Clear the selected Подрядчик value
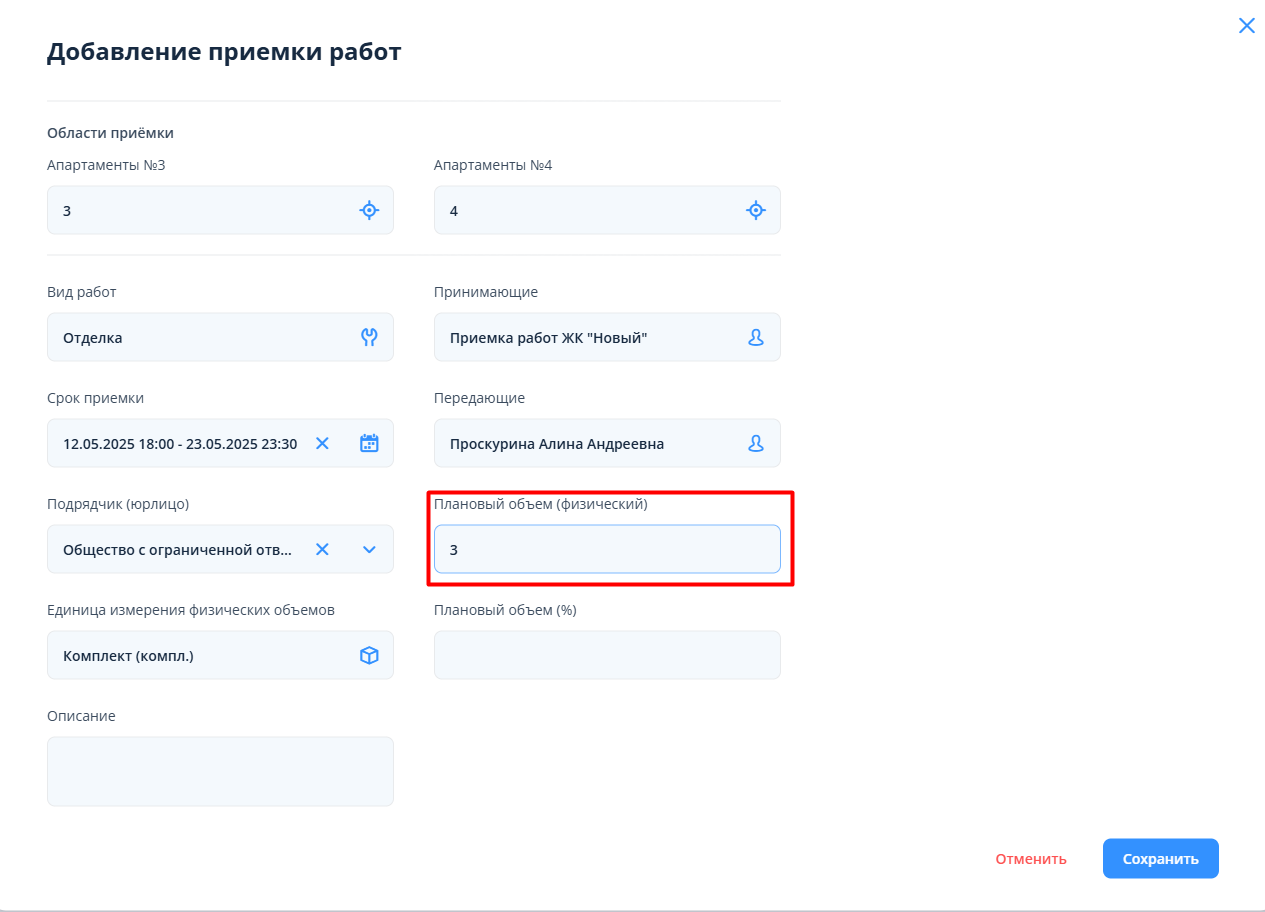 pos(322,549)
